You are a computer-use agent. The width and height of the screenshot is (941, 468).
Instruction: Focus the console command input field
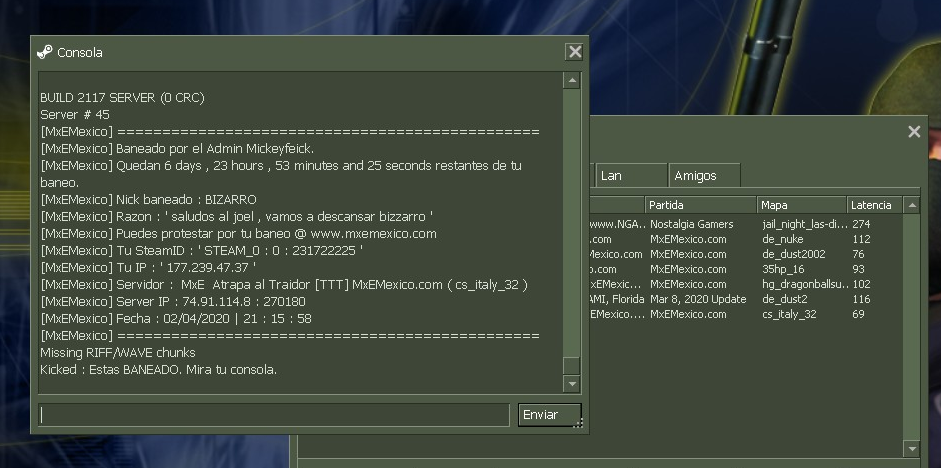tap(274, 415)
